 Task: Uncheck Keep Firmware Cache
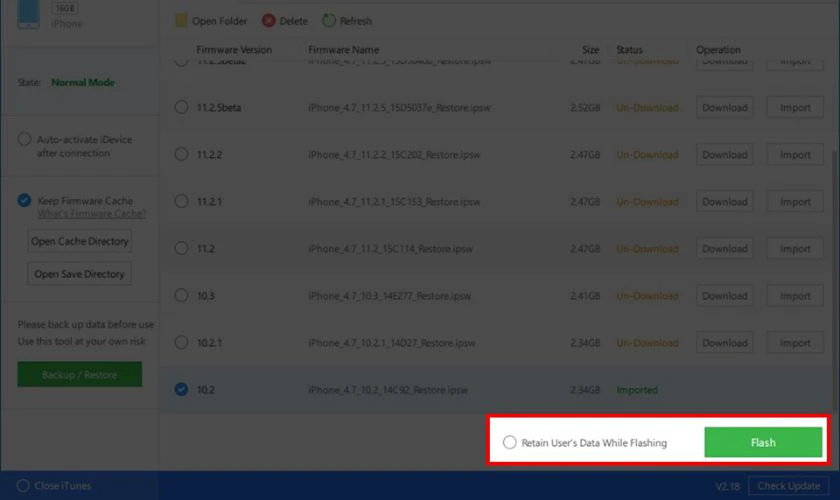pos(24,200)
